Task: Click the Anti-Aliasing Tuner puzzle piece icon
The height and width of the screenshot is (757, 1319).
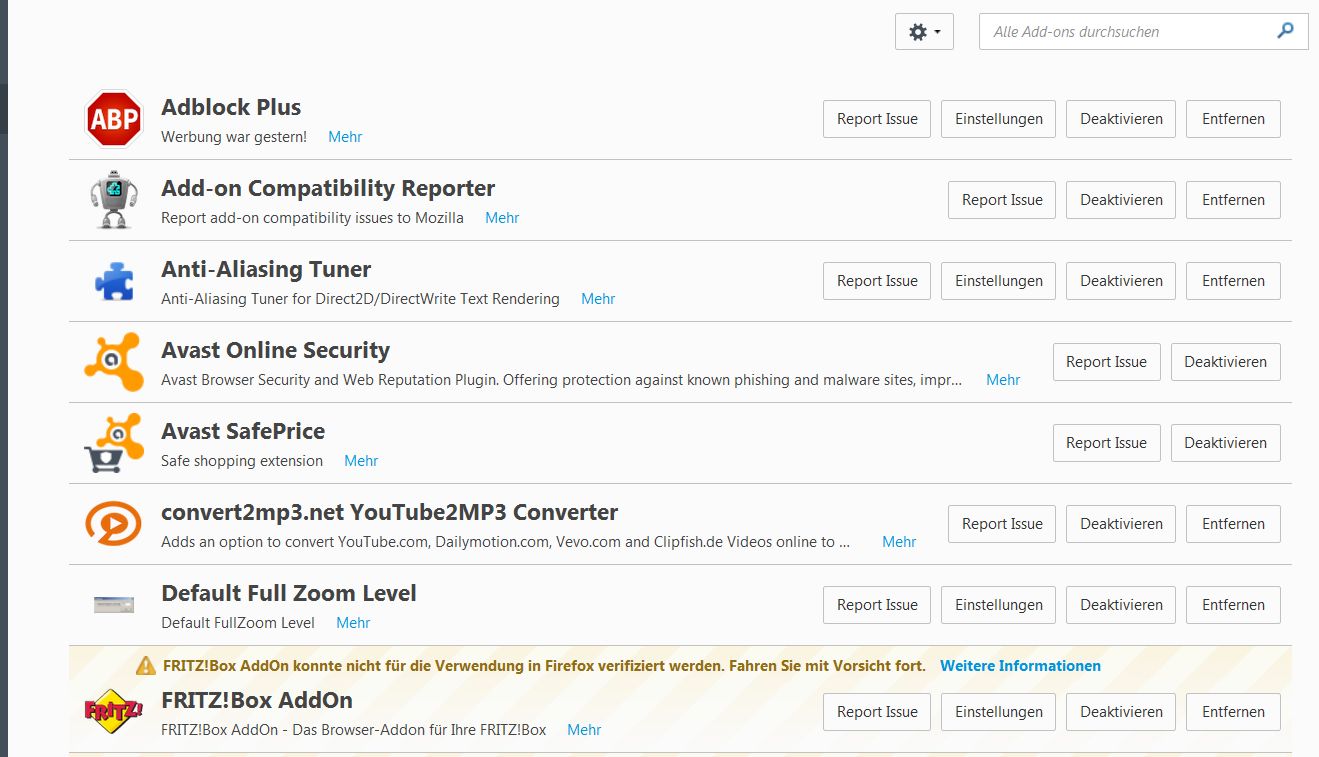Action: (114, 281)
